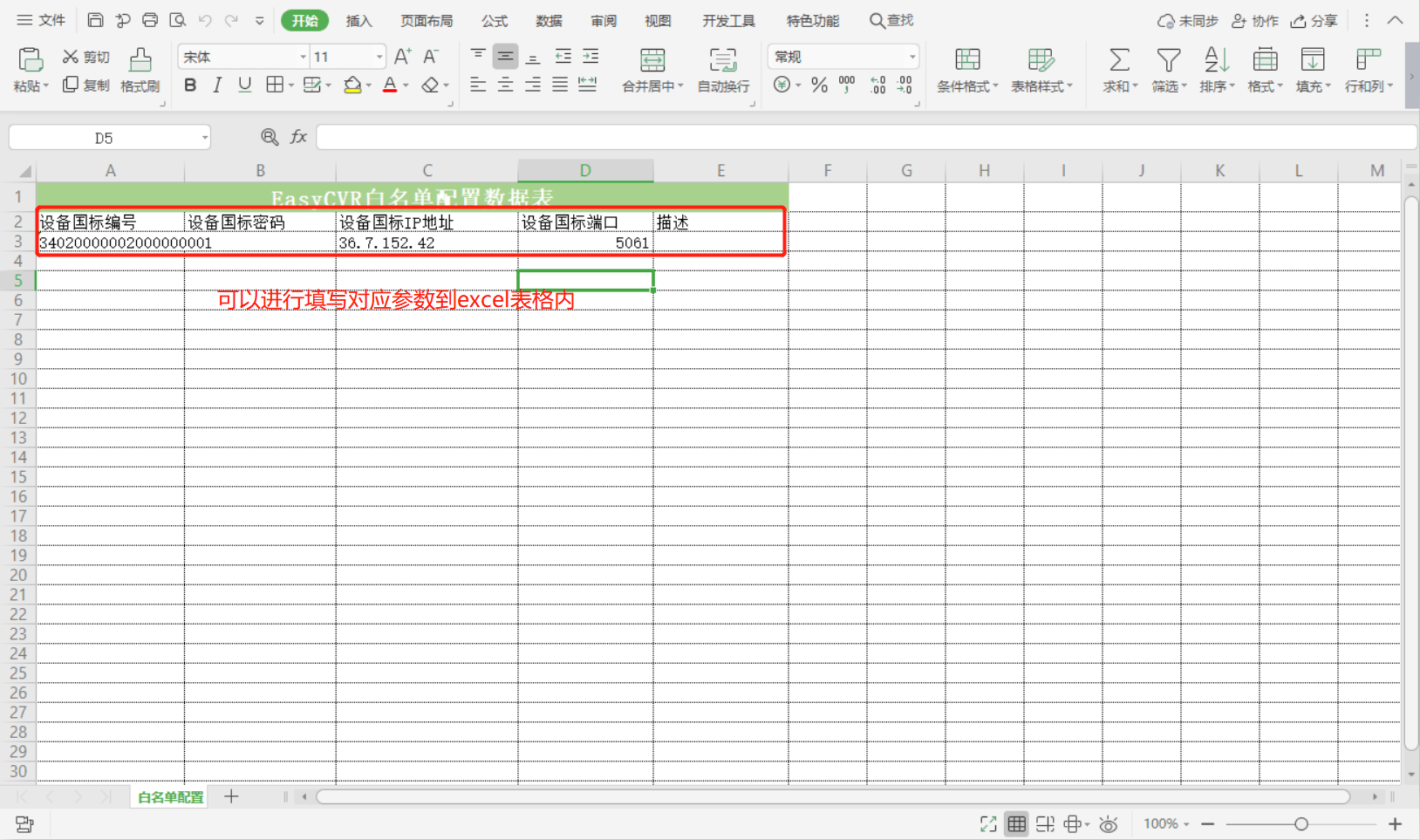Image resolution: width=1420 pixels, height=840 pixels.
Task: Click the Save icon in quick toolbar
Action: (96, 20)
